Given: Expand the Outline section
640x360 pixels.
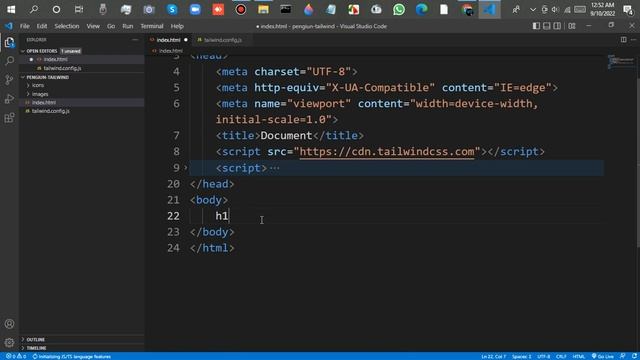Looking at the screenshot, I should point(36,340).
